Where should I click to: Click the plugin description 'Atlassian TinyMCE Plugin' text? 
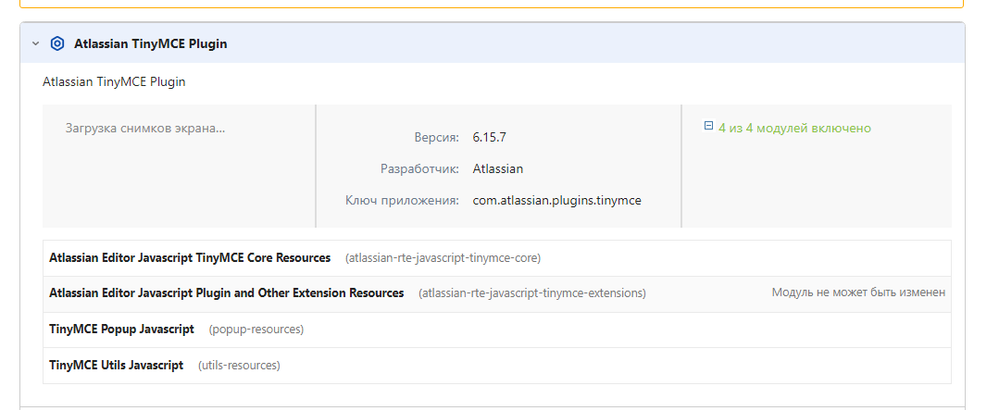click(114, 82)
